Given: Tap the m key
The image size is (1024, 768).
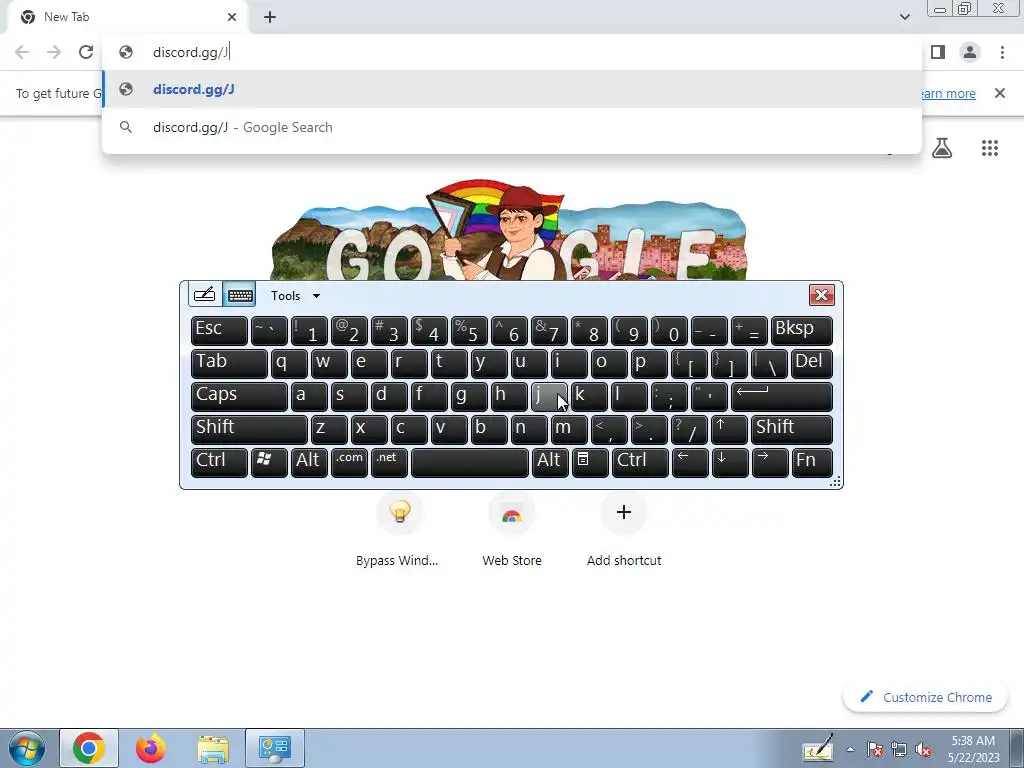Looking at the screenshot, I should tap(569, 430).
